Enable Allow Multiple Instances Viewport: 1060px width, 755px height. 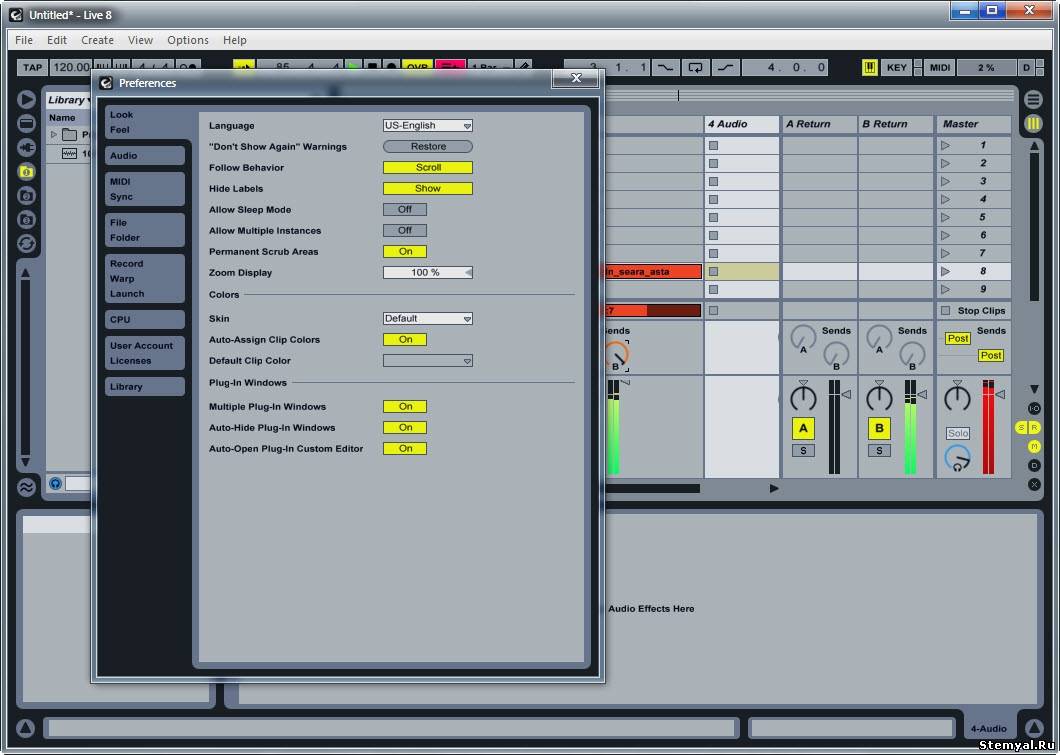pyautogui.click(x=405, y=230)
